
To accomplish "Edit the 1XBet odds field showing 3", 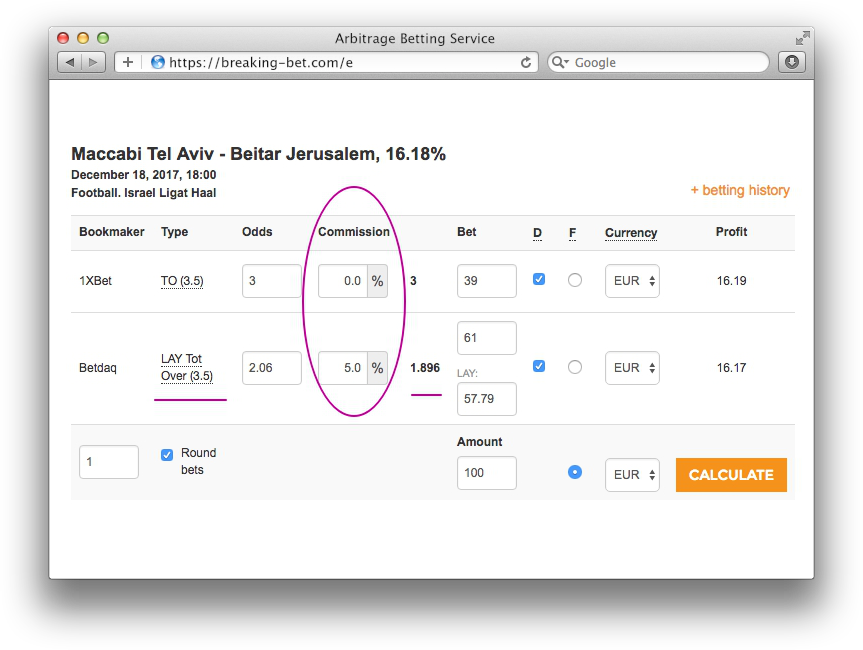I will [x=271, y=281].
